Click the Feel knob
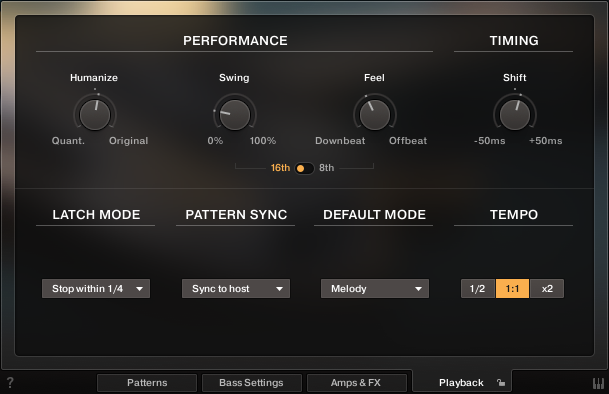609x394 pixels. coord(375,115)
